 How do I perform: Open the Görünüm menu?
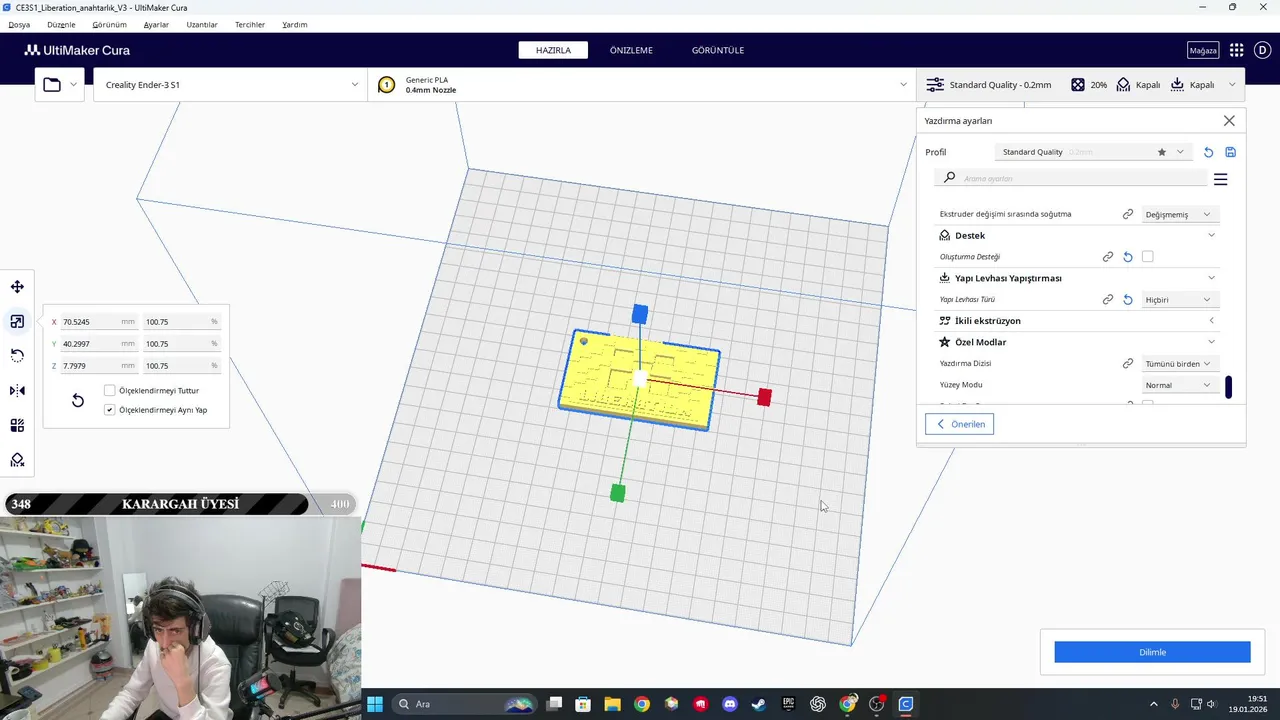pyautogui.click(x=109, y=24)
